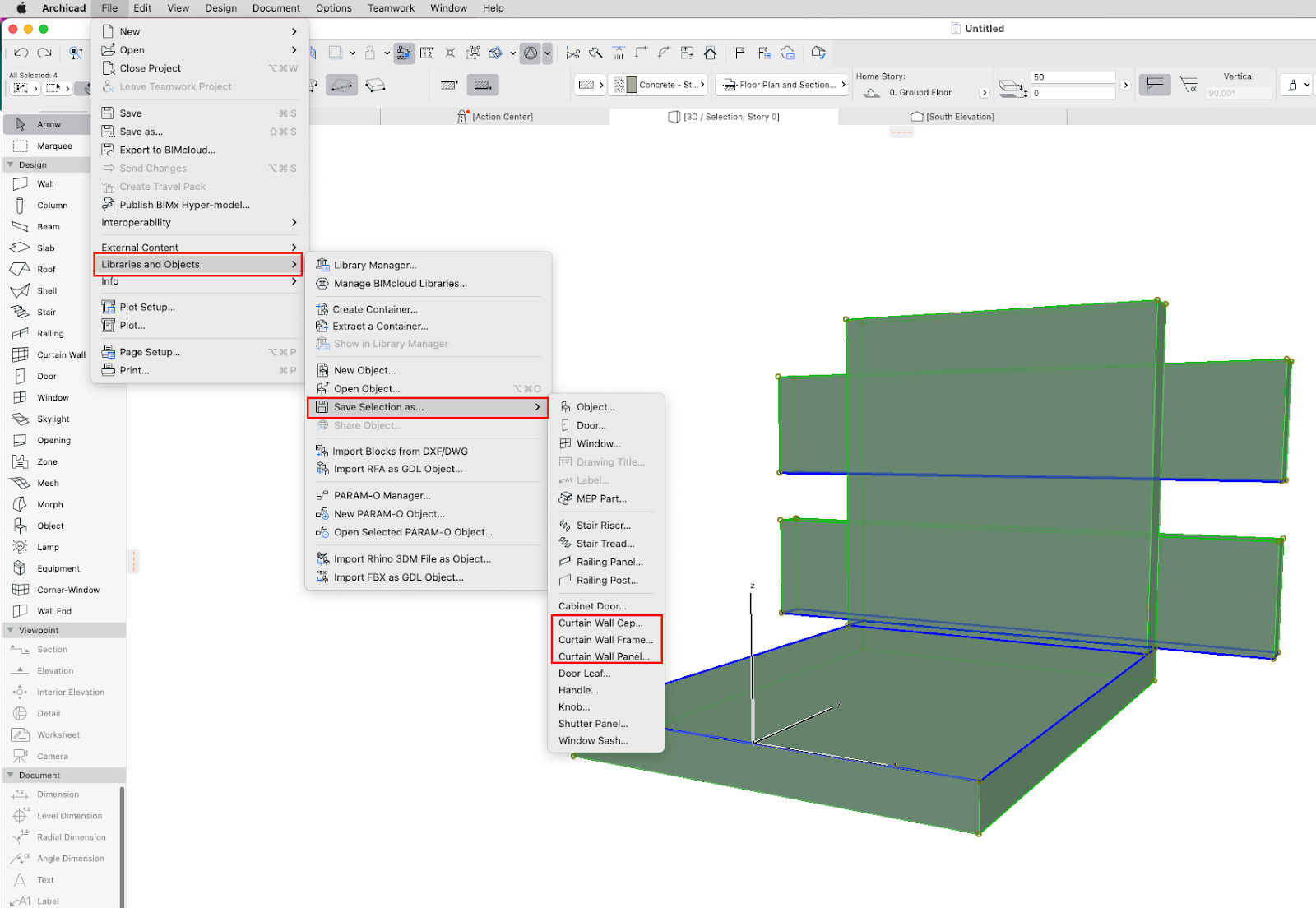This screenshot has width=1316, height=908.
Task: Collapse the Document toolbox section
Action: [11, 776]
